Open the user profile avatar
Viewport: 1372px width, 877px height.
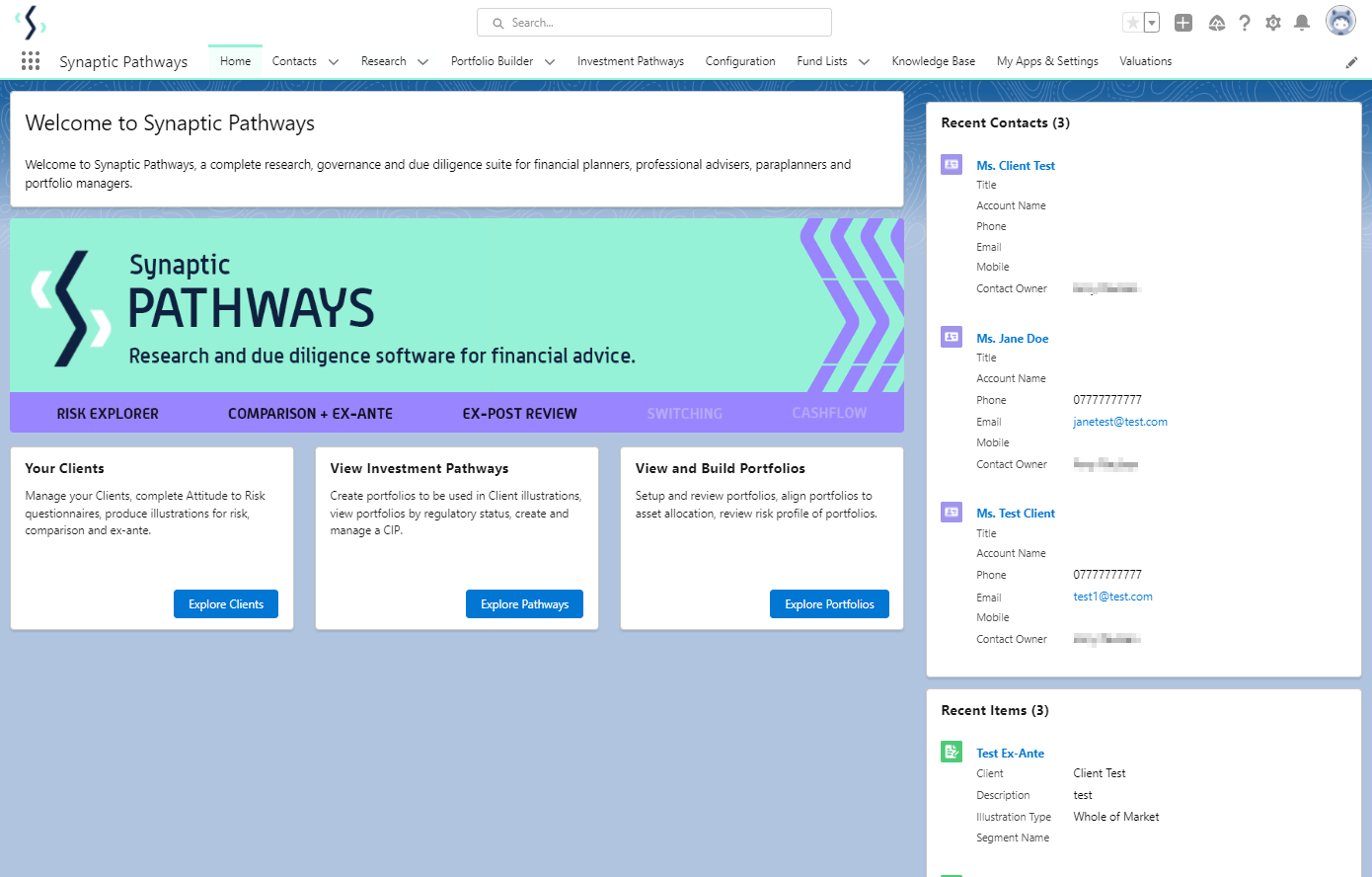(x=1340, y=21)
